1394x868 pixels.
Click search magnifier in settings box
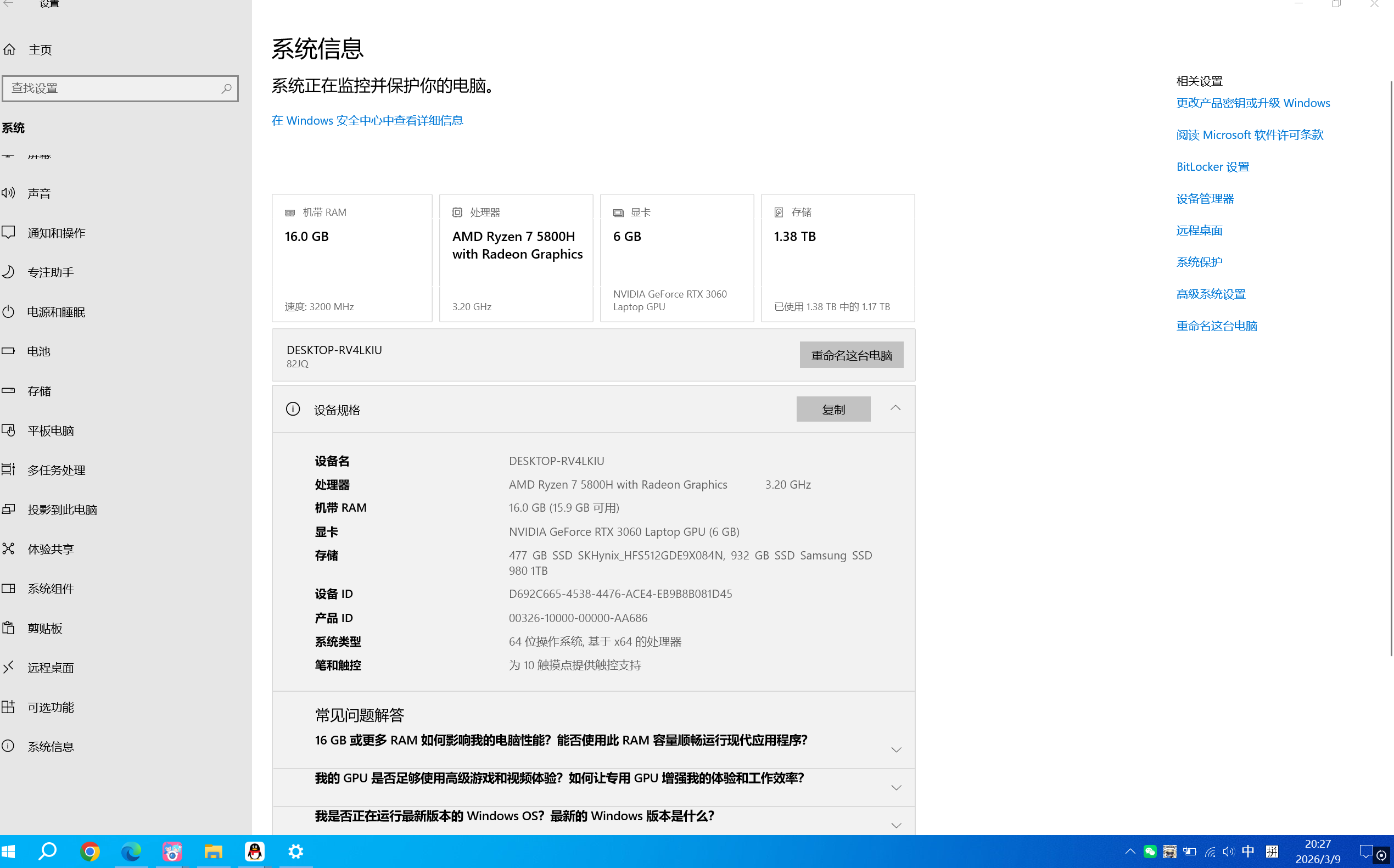point(226,88)
